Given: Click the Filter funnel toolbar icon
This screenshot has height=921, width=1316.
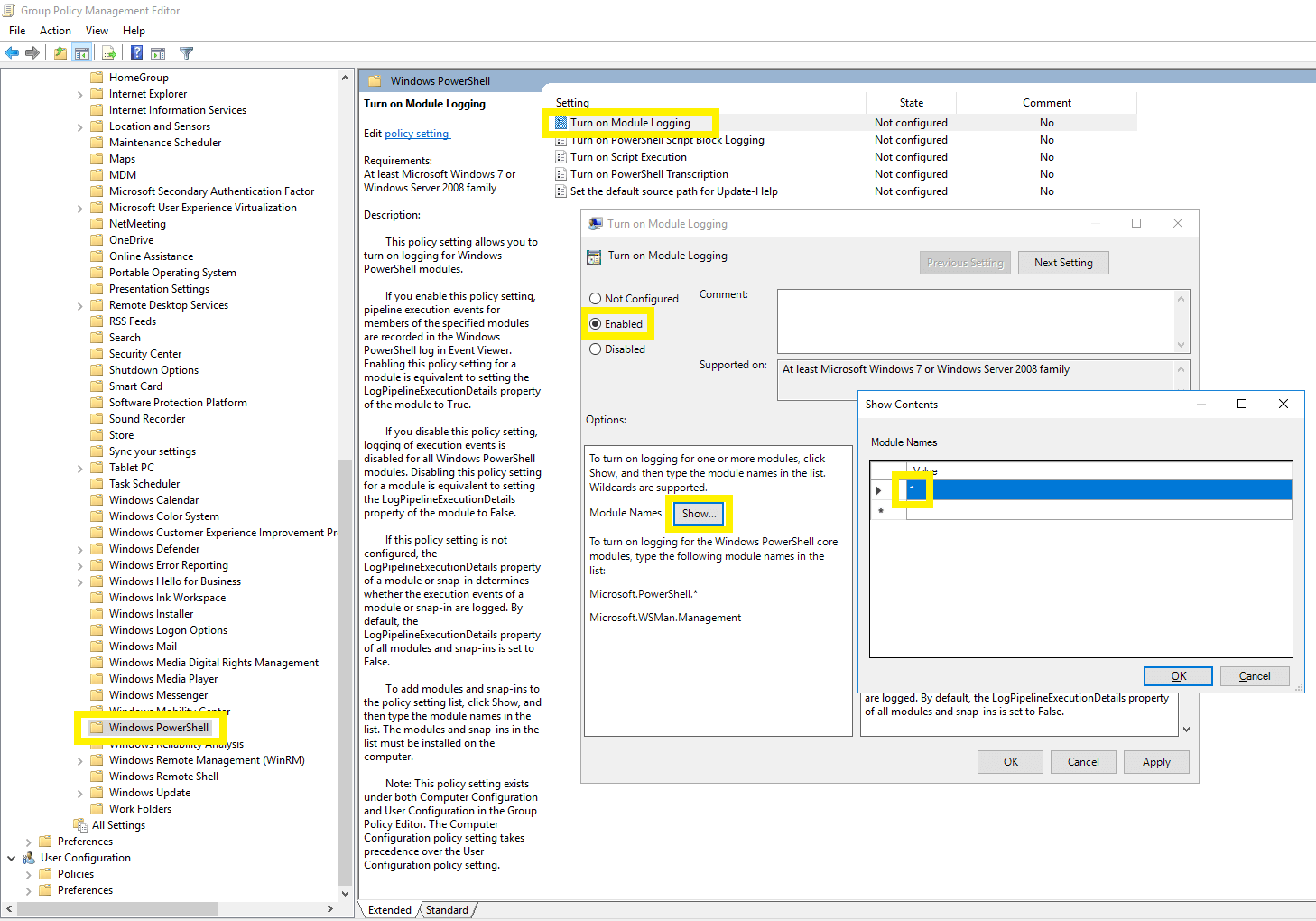Looking at the screenshot, I should 187,53.
